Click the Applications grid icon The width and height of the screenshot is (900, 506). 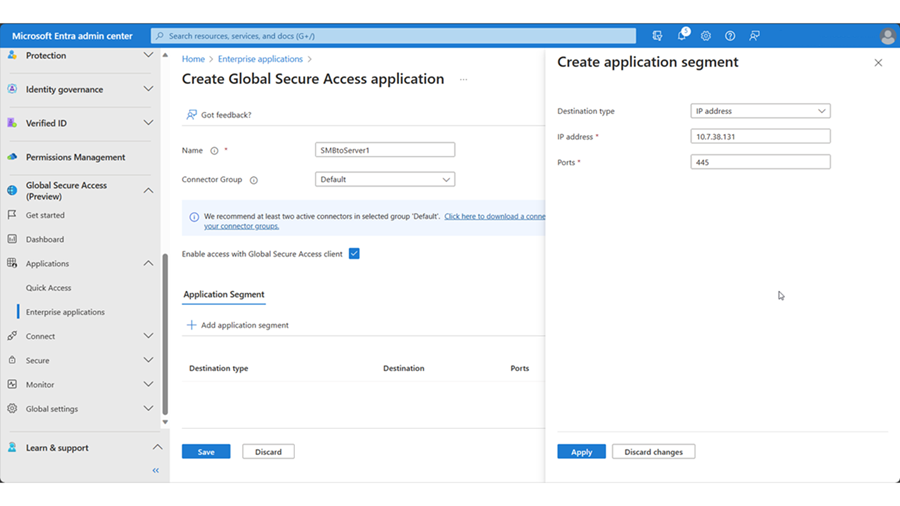(12, 263)
